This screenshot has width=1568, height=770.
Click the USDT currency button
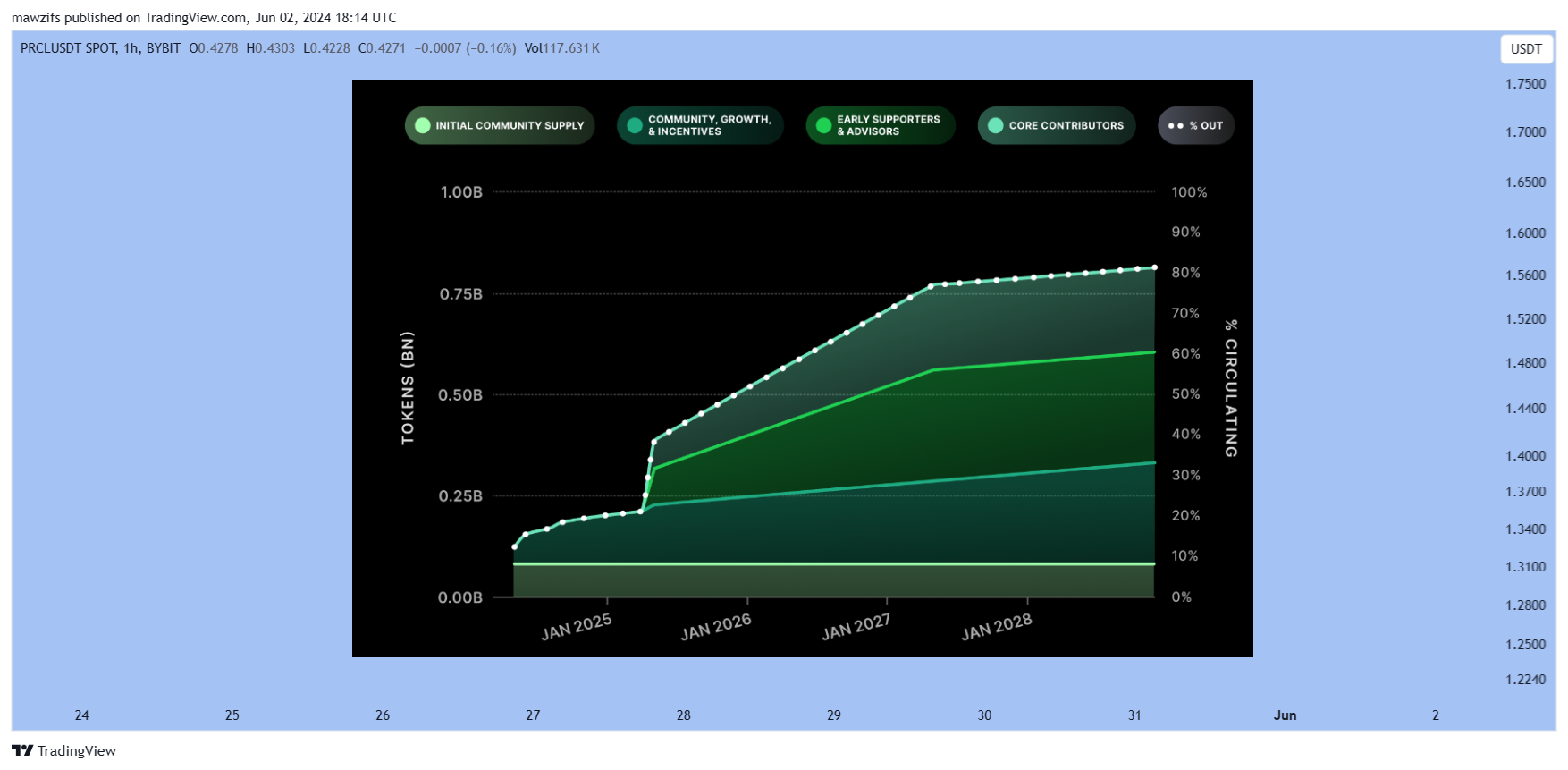pyautogui.click(x=1526, y=49)
